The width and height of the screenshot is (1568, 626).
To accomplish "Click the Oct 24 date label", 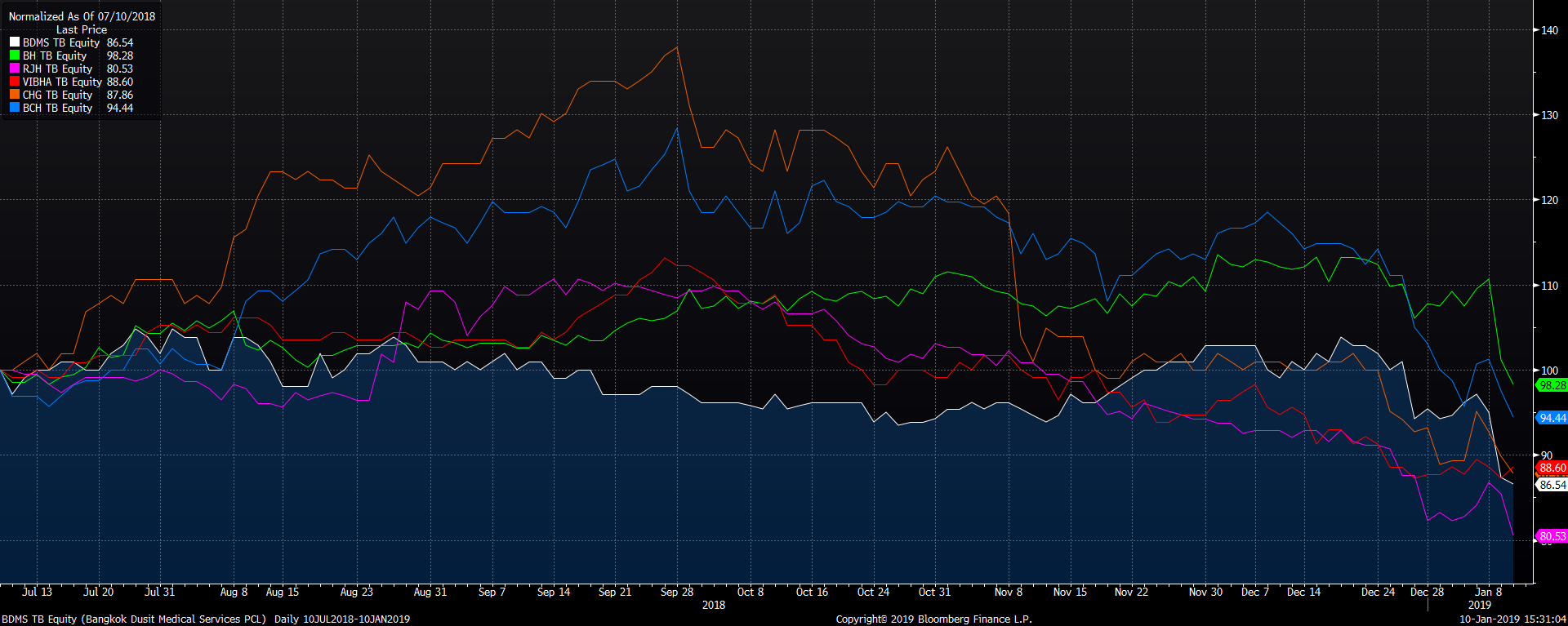I will (873, 592).
